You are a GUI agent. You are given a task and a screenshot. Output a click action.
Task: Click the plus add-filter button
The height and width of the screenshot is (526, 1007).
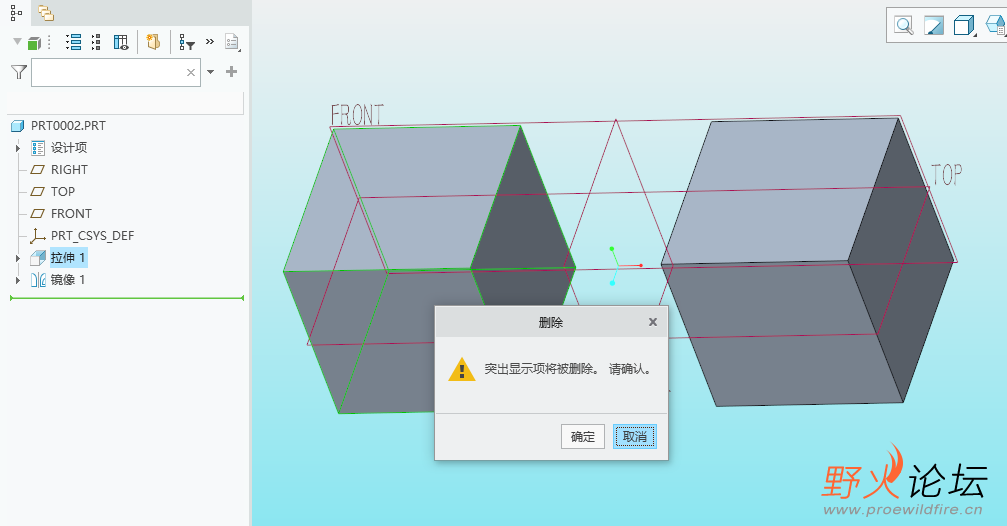(x=231, y=72)
